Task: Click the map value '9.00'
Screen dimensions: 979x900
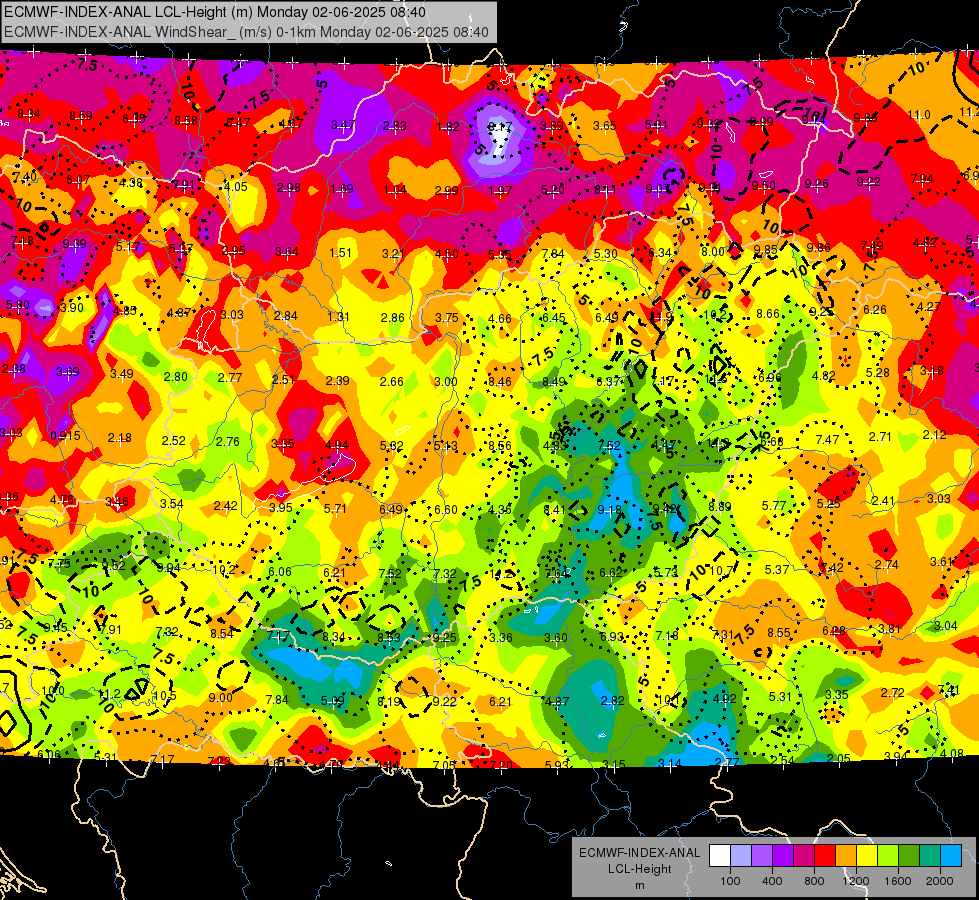Action: tap(220, 698)
